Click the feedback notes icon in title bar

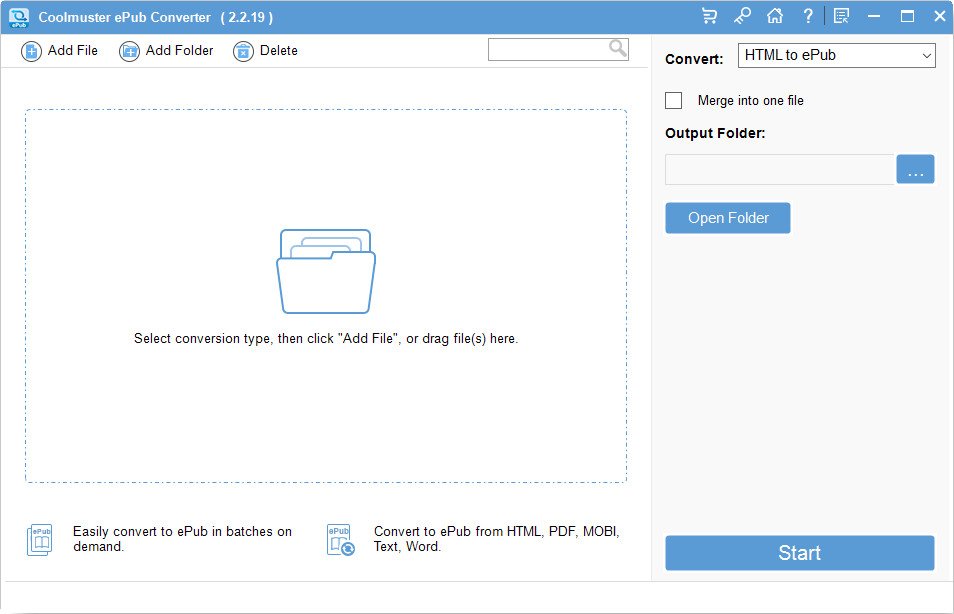point(841,16)
